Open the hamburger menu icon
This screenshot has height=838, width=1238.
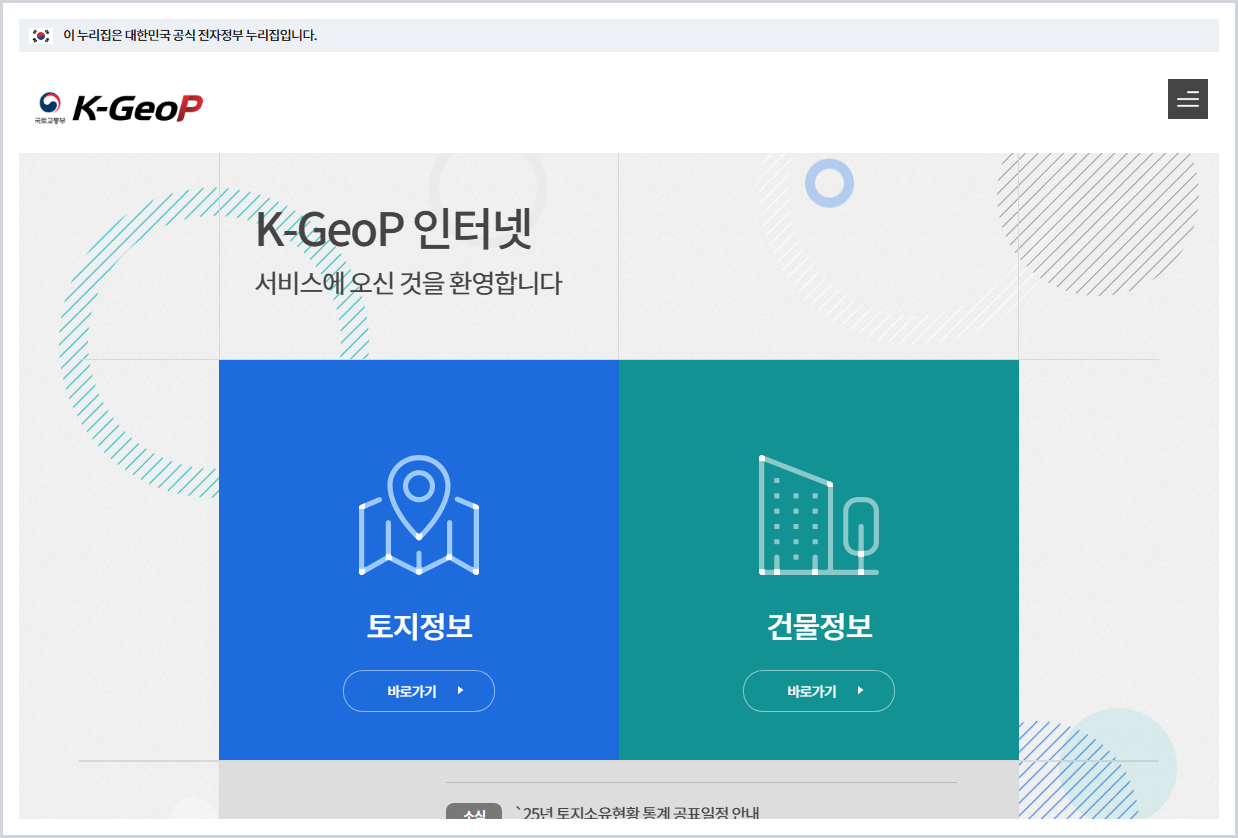pyautogui.click(x=1187, y=99)
